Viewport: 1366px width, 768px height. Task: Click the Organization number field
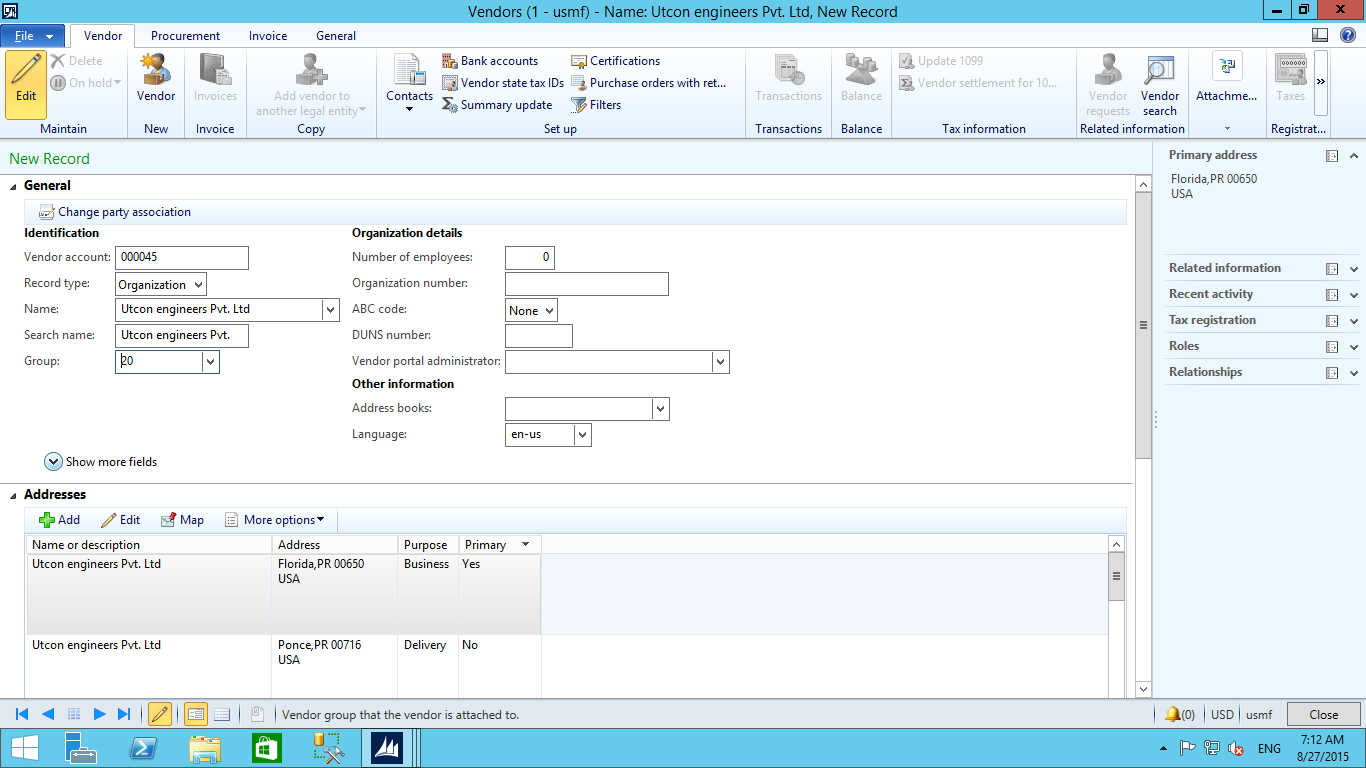pyautogui.click(x=587, y=284)
